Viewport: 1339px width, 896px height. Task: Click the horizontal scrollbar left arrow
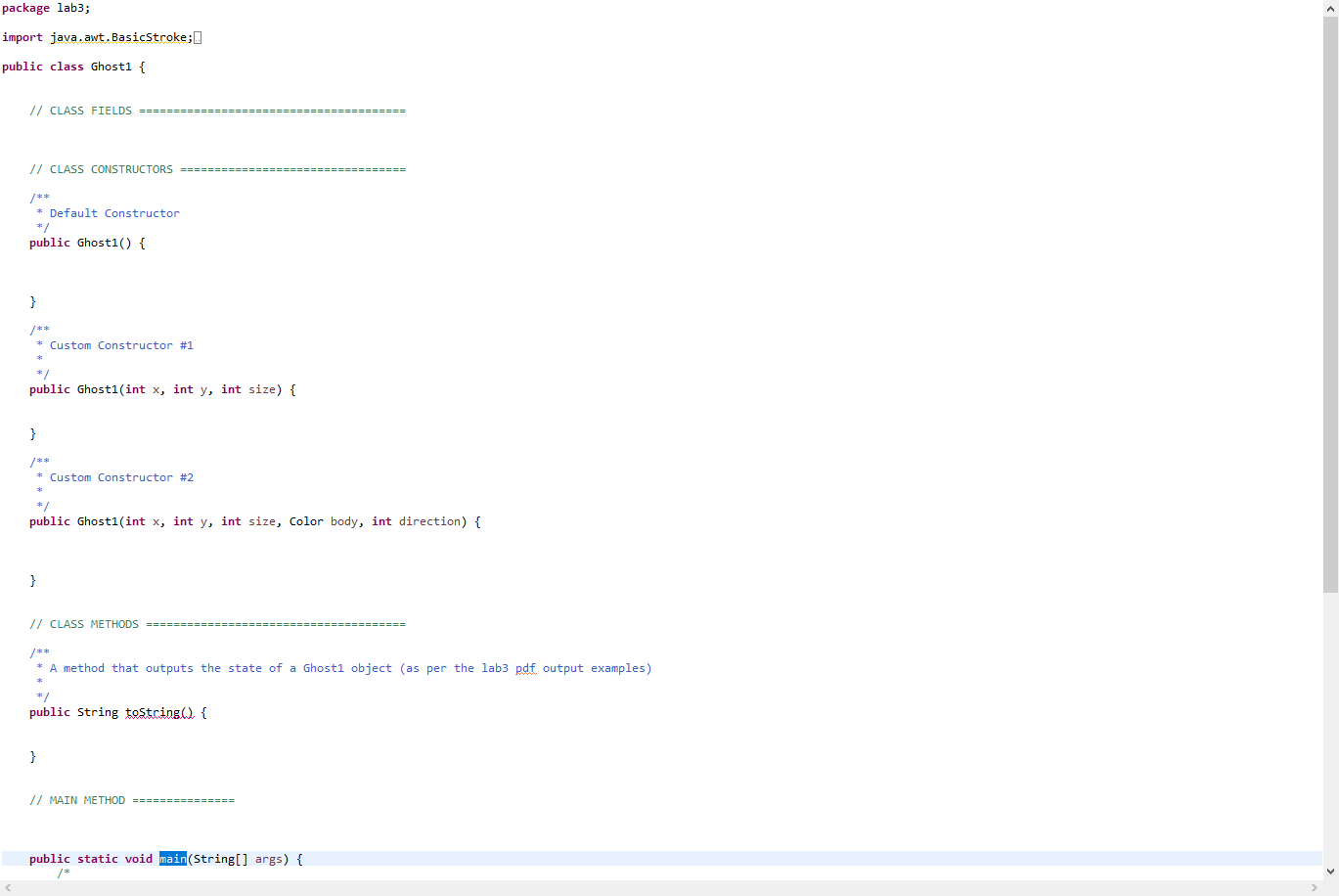click(x=7, y=888)
